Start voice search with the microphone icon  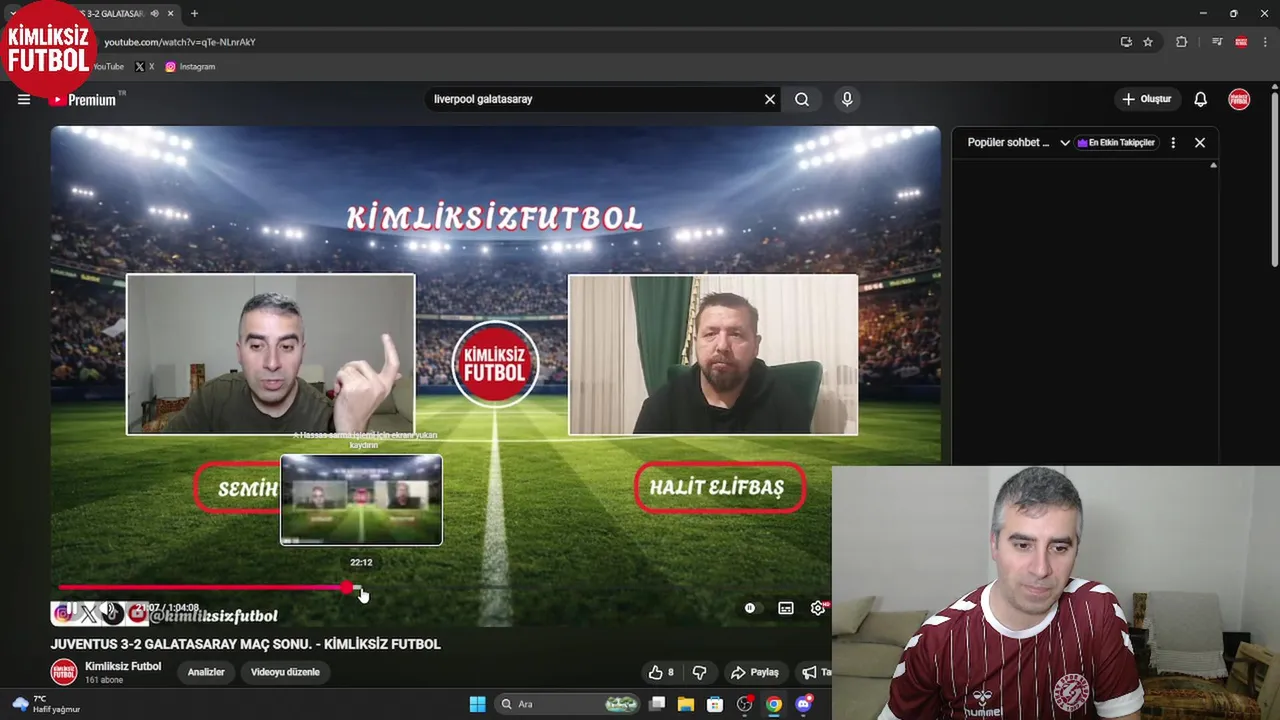(847, 99)
